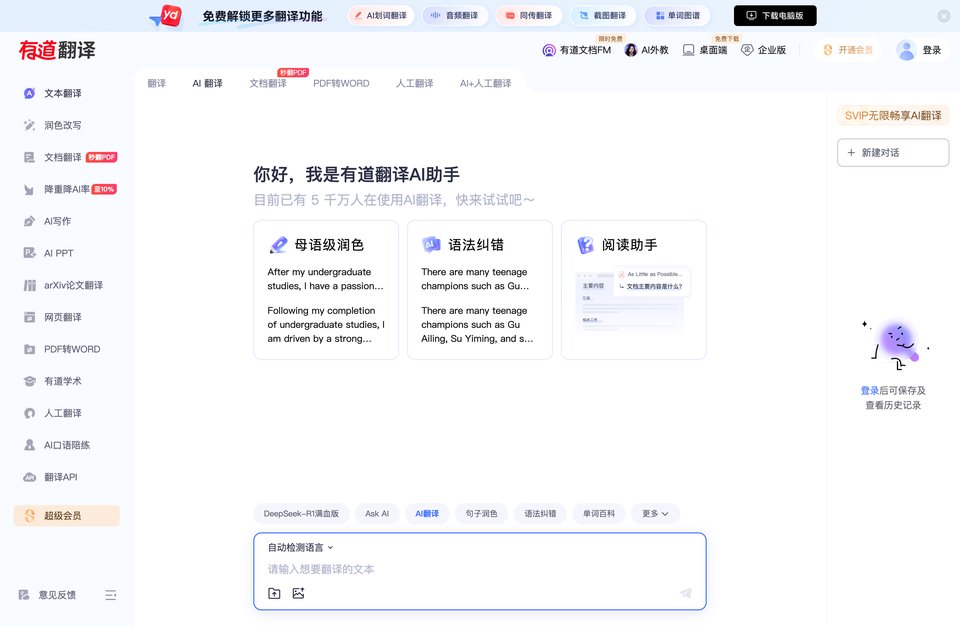Open 翻译API in the sidebar
This screenshot has width=960, height=627.
click(x=51, y=477)
